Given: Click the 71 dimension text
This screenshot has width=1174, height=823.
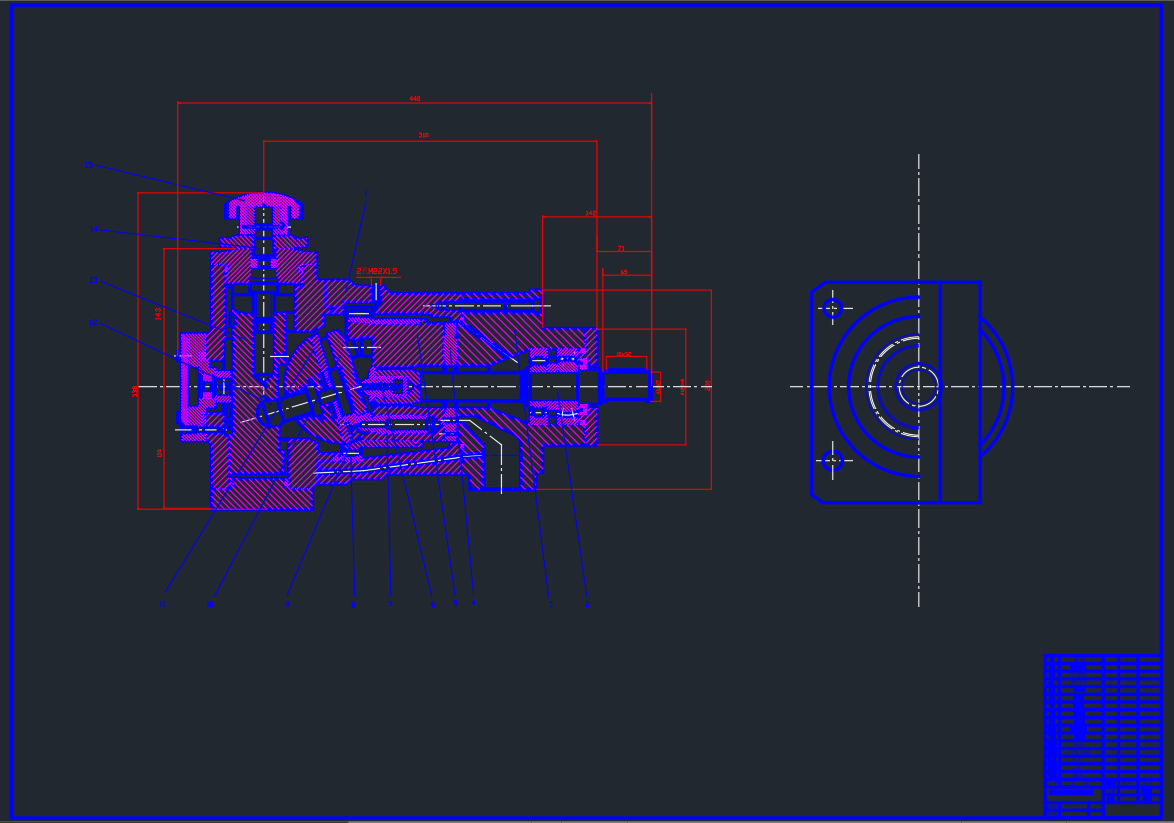Looking at the screenshot, I should click(x=621, y=249).
